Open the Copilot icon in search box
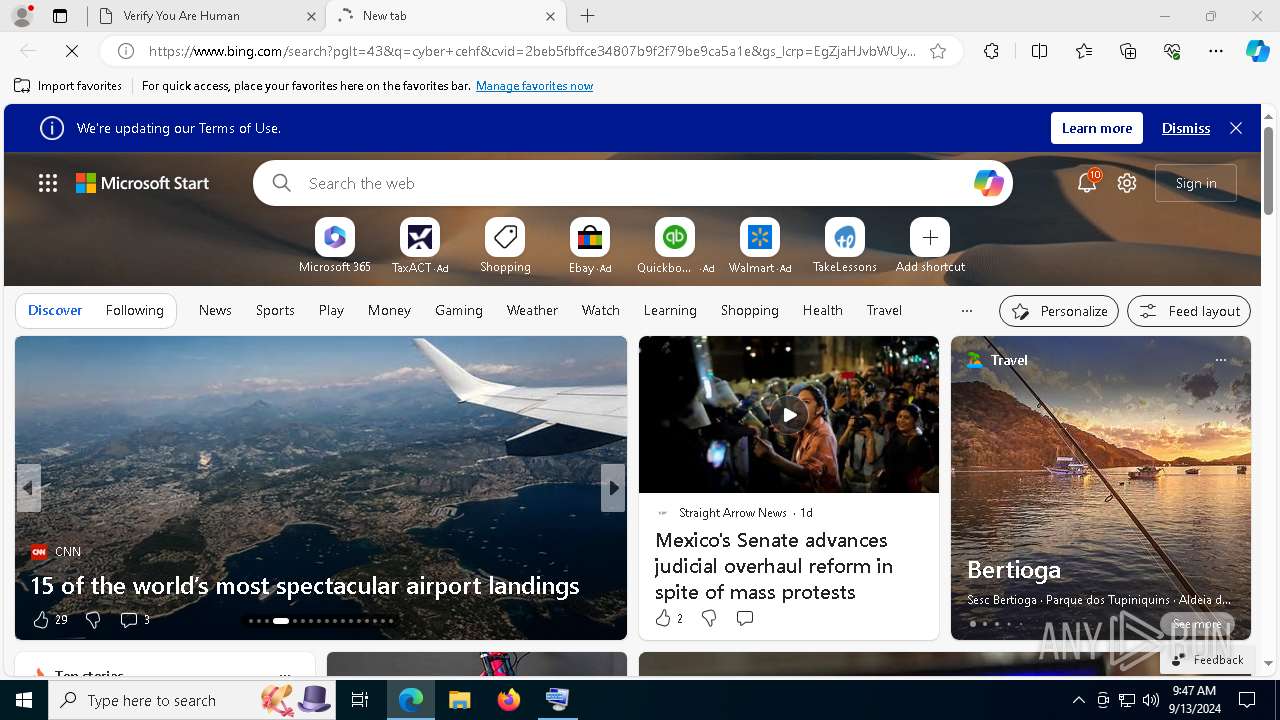Image resolution: width=1280 pixels, height=720 pixels. (988, 183)
